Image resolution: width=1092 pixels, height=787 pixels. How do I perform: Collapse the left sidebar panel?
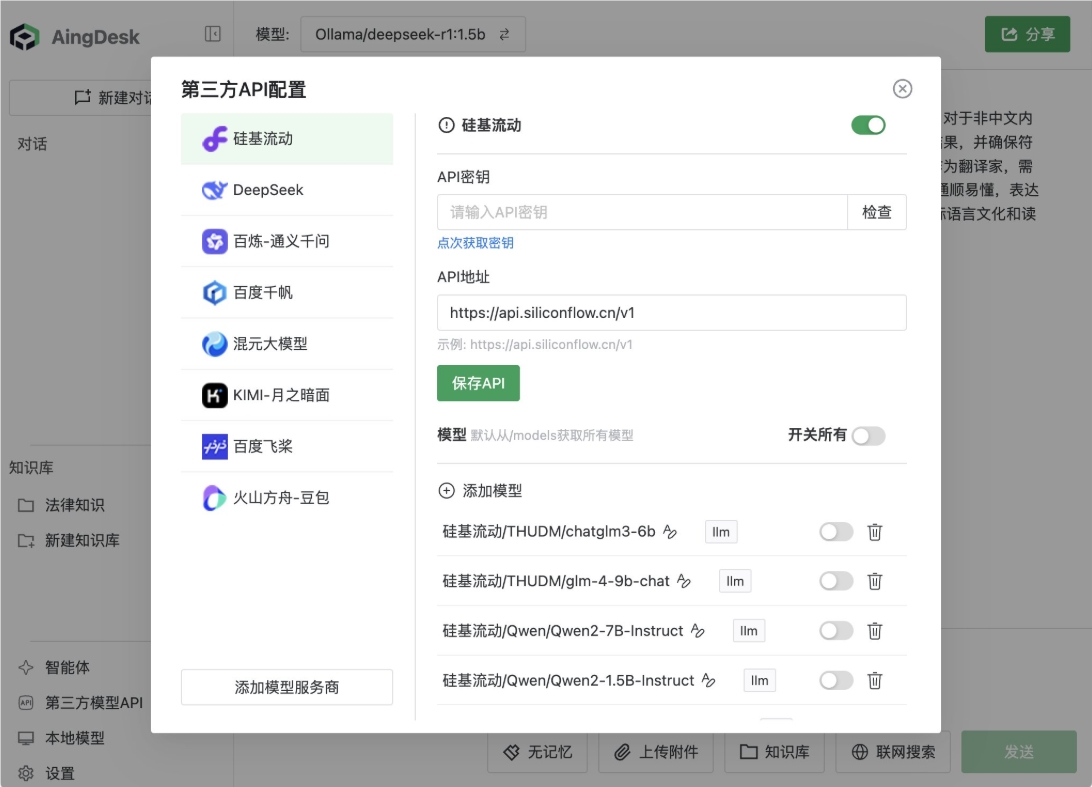tap(211, 33)
